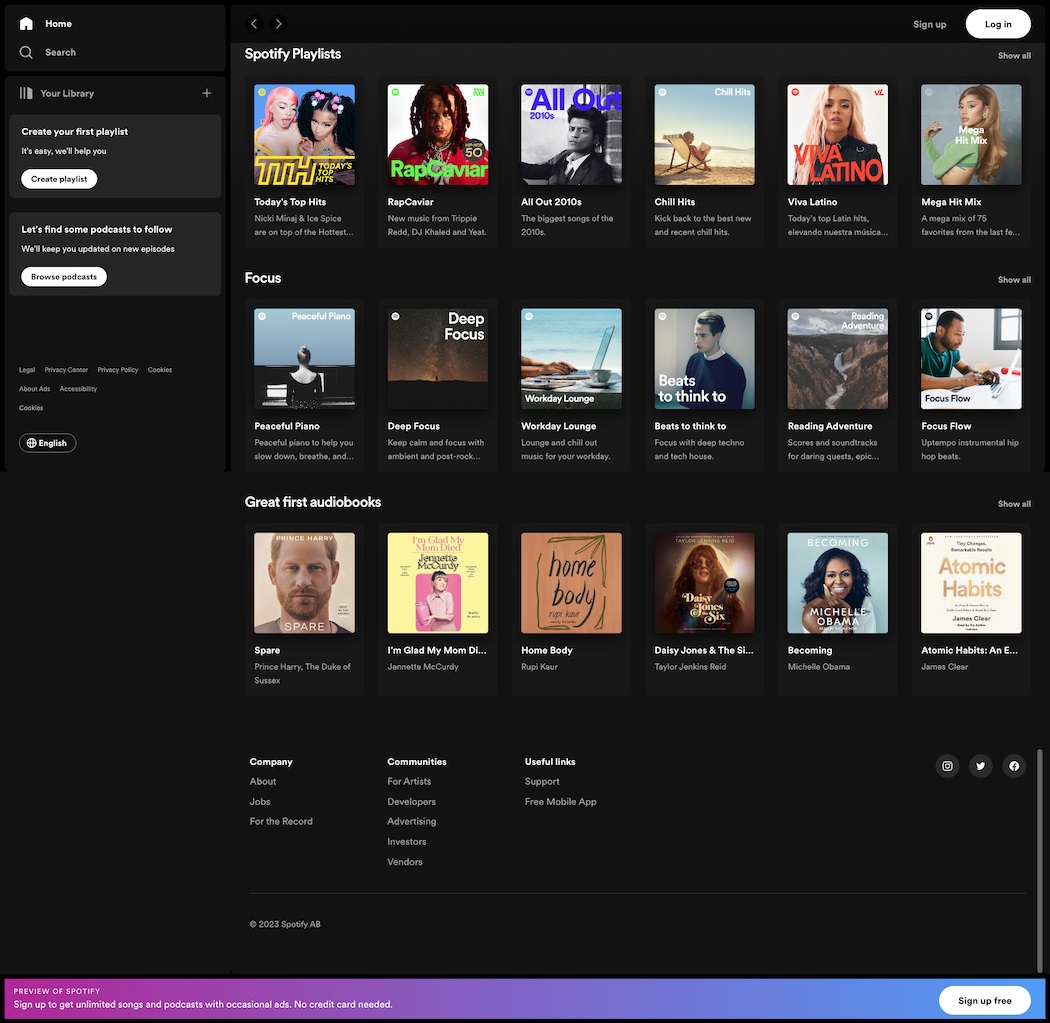Open Daisy Jones & The Six cover

click(704, 583)
